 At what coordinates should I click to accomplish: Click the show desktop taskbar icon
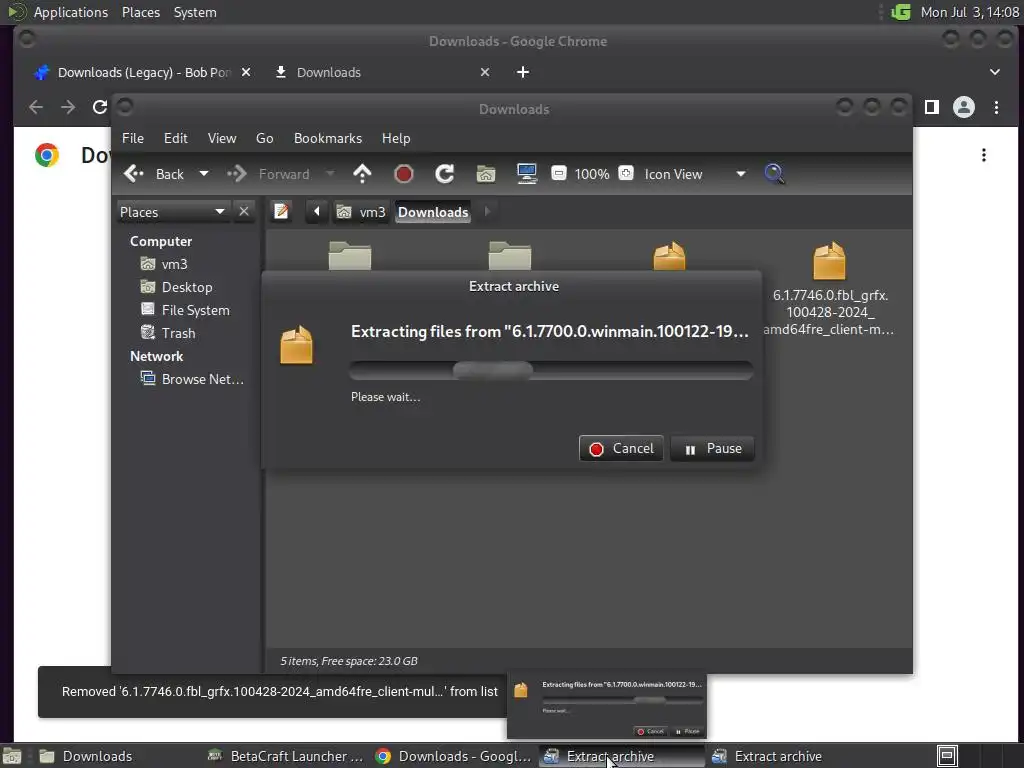(x=12, y=756)
